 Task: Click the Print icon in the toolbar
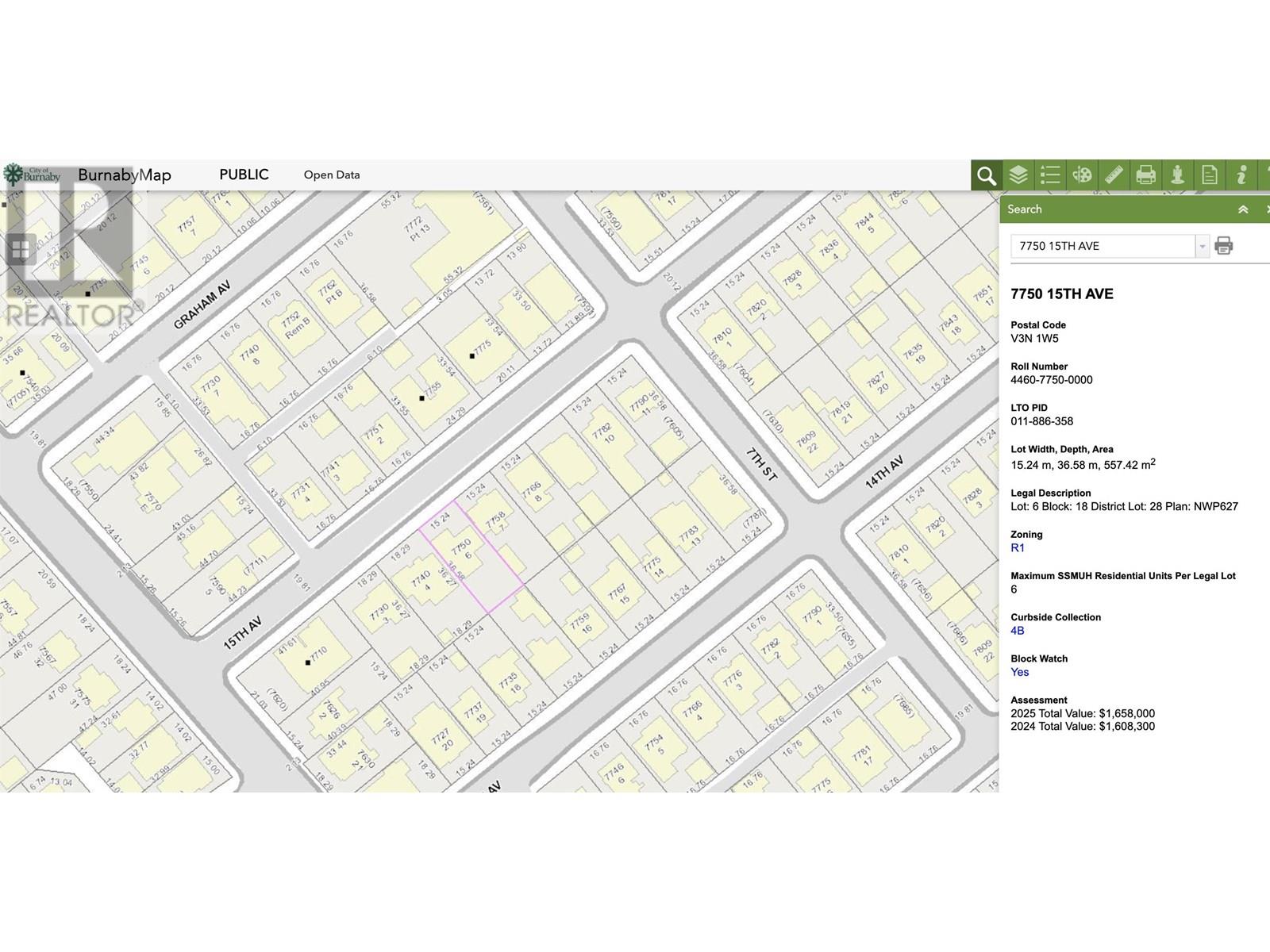coord(1145,175)
